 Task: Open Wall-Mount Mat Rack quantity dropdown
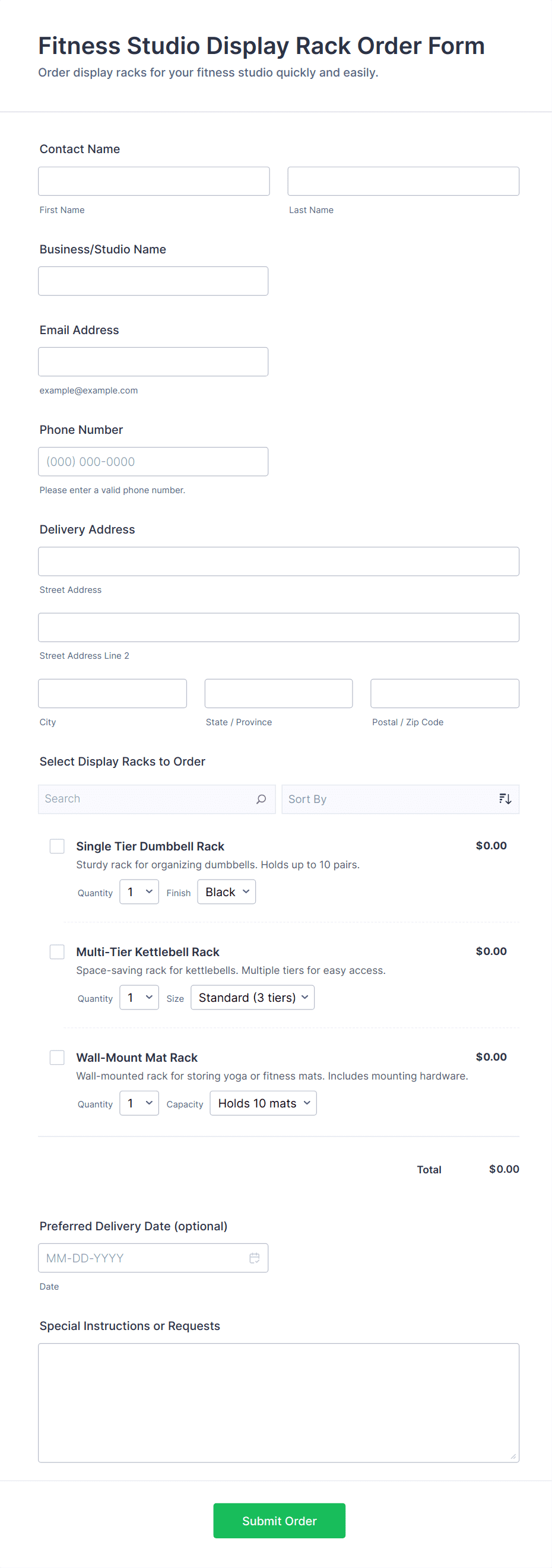tap(139, 1103)
